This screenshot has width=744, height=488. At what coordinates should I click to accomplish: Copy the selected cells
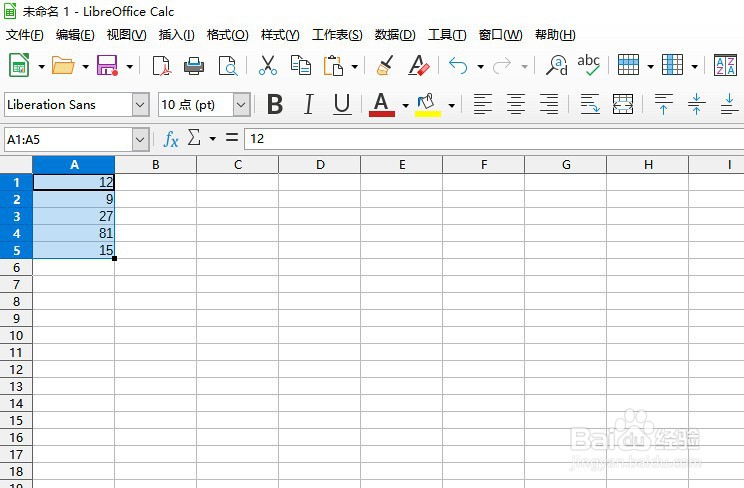[300, 66]
